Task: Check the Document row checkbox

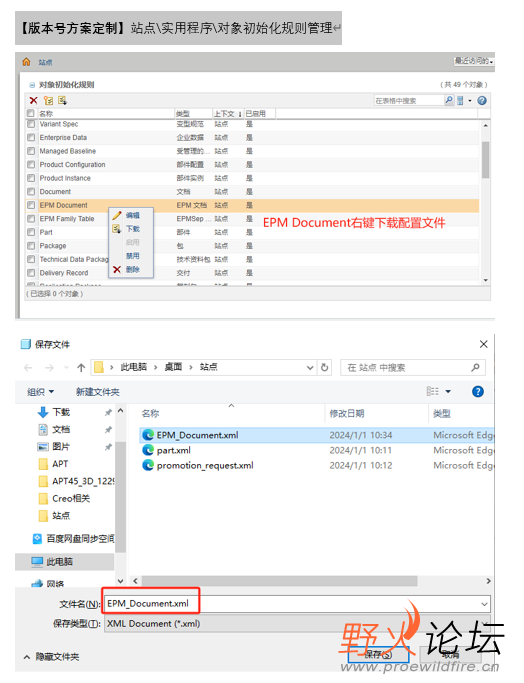Action: [30, 192]
